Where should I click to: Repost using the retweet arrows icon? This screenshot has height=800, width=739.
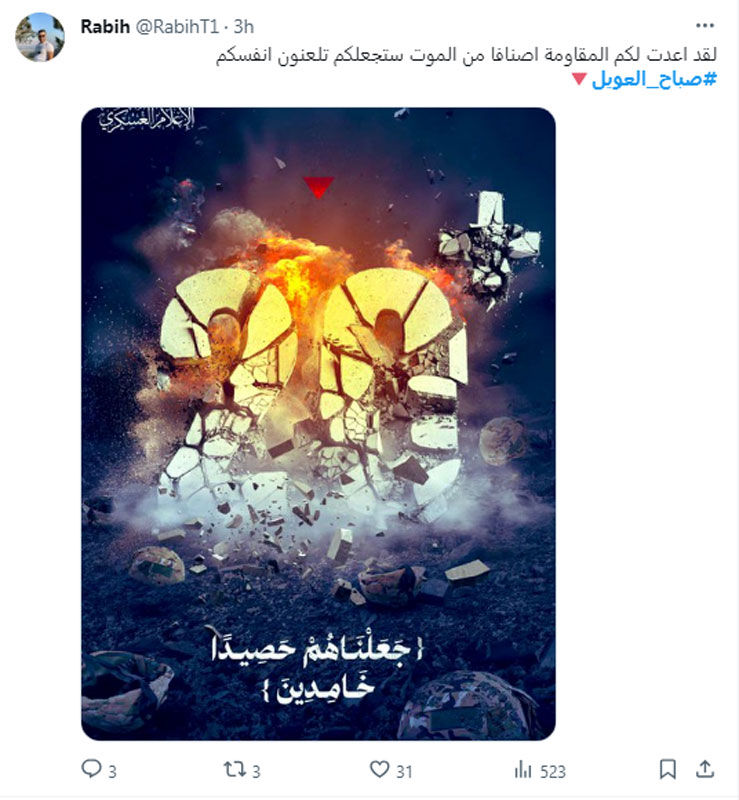coord(235,769)
